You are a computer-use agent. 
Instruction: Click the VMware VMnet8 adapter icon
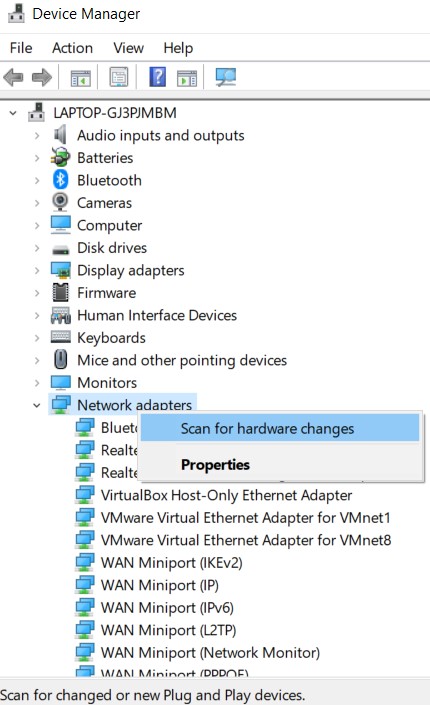pyautogui.click(x=85, y=540)
